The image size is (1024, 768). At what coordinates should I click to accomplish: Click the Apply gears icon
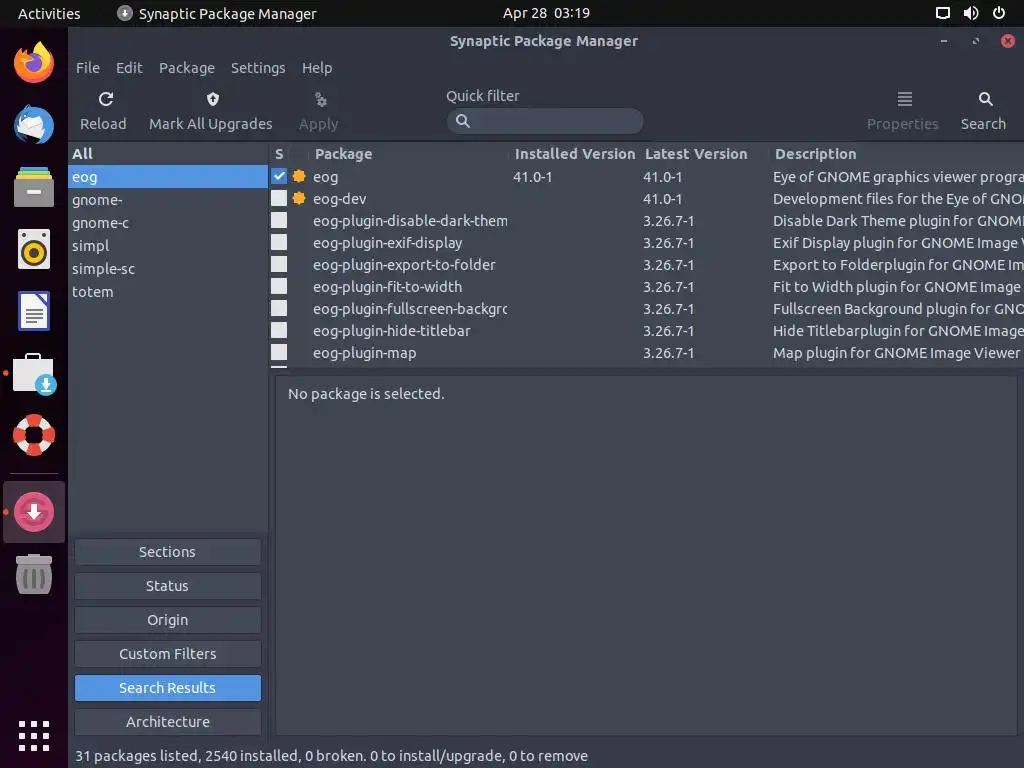tap(320, 99)
